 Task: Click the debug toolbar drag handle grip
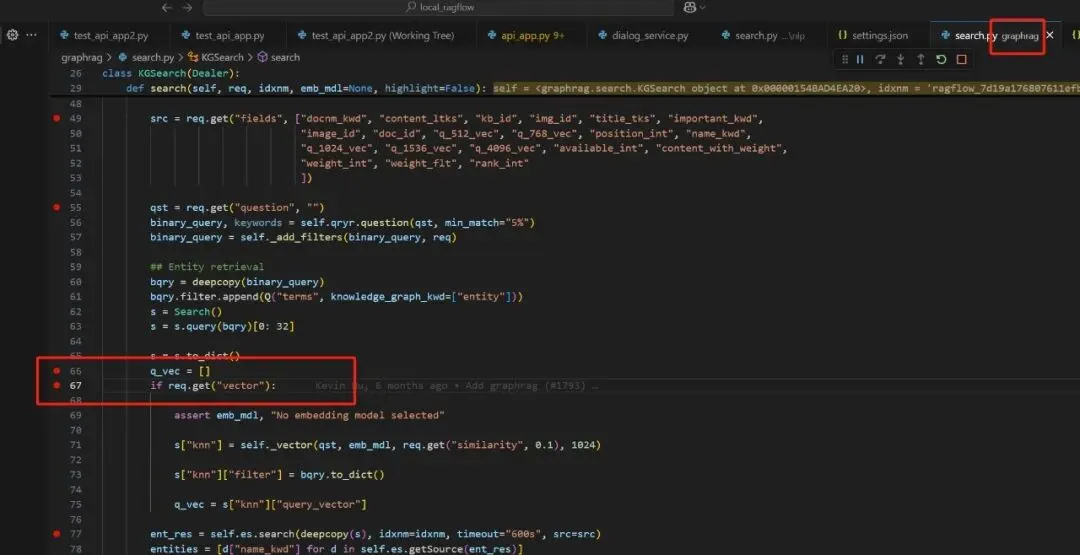[x=844, y=59]
